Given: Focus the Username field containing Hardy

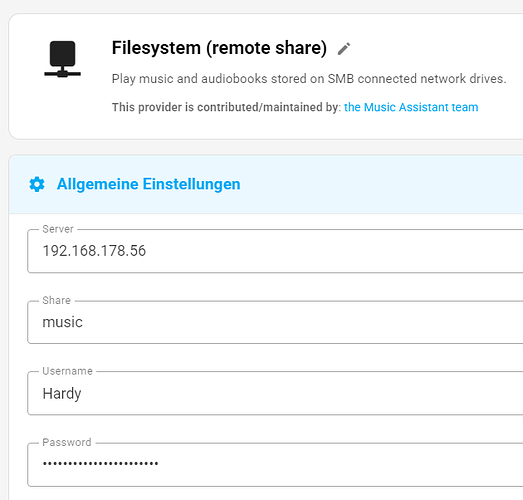Looking at the screenshot, I should (x=275, y=393).
